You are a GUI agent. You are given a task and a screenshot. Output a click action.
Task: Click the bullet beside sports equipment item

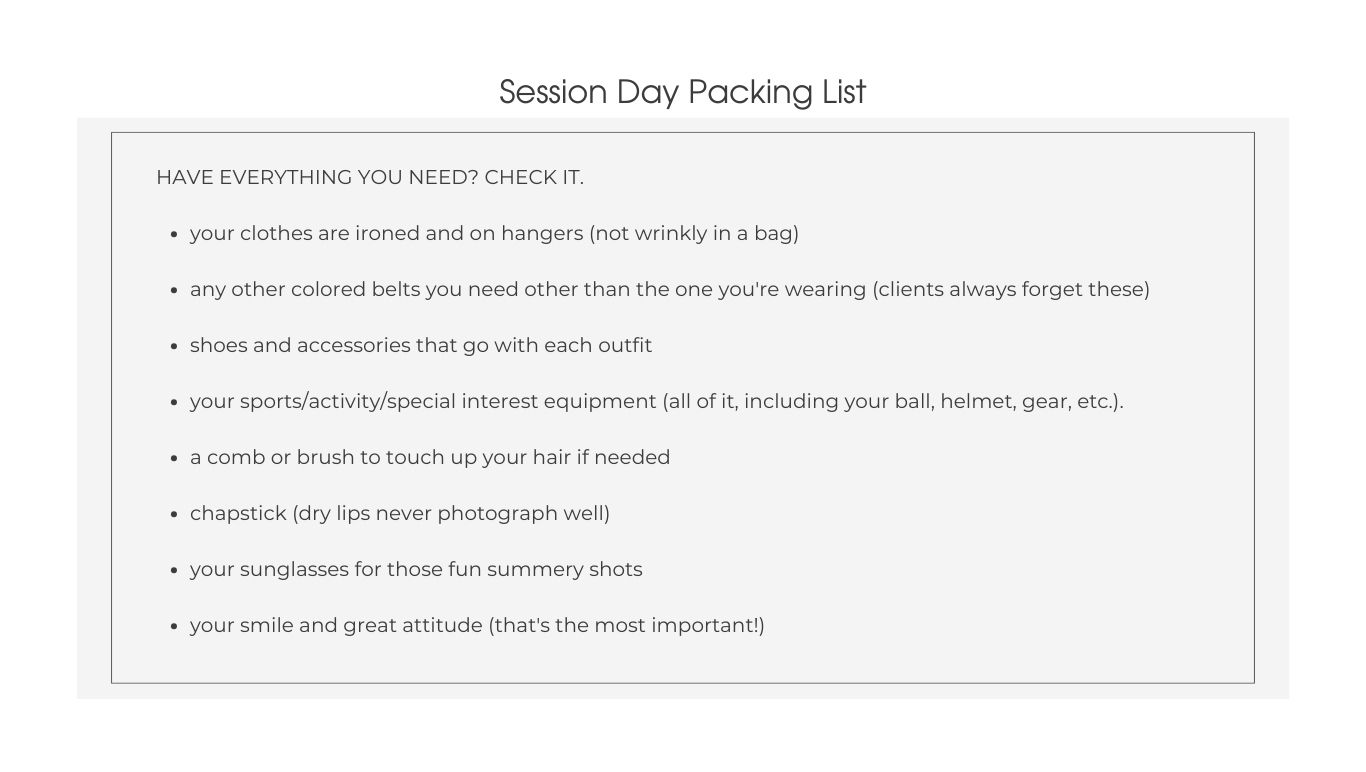point(176,403)
